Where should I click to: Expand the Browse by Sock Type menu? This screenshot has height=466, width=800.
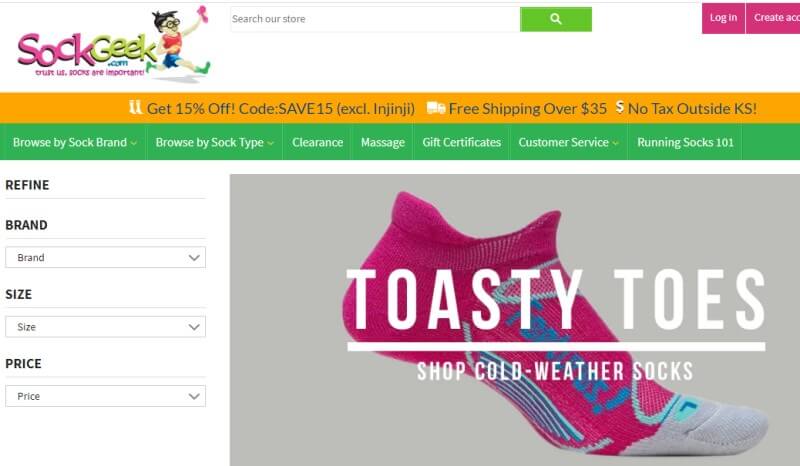(214, 142)
